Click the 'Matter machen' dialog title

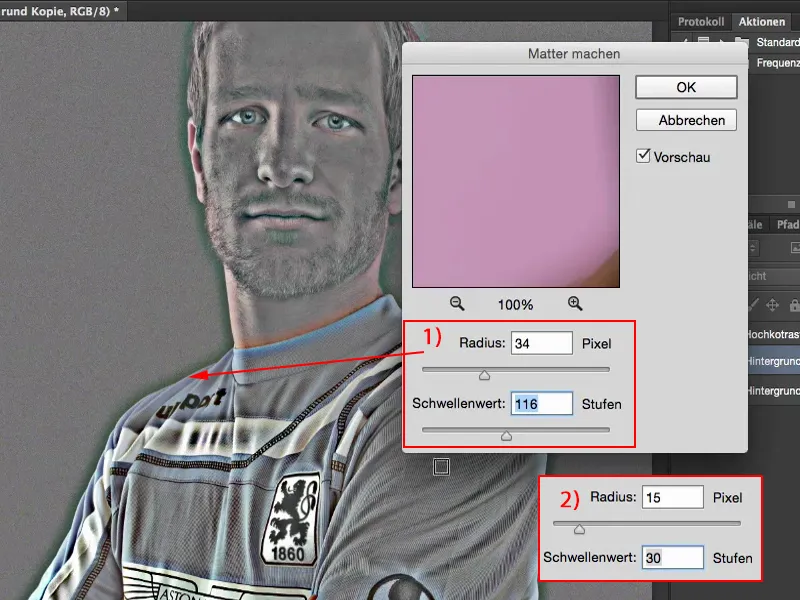tap(574, 54)
